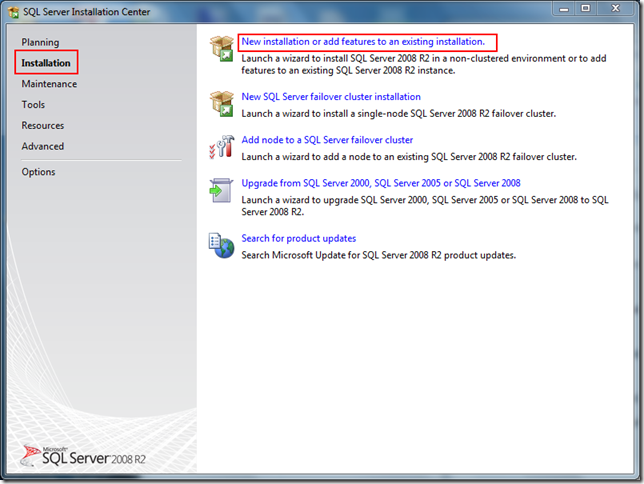Screen dimensions: 644x484
Task: Select the Installation page in sidebar
Action: (x=46, y=63)
